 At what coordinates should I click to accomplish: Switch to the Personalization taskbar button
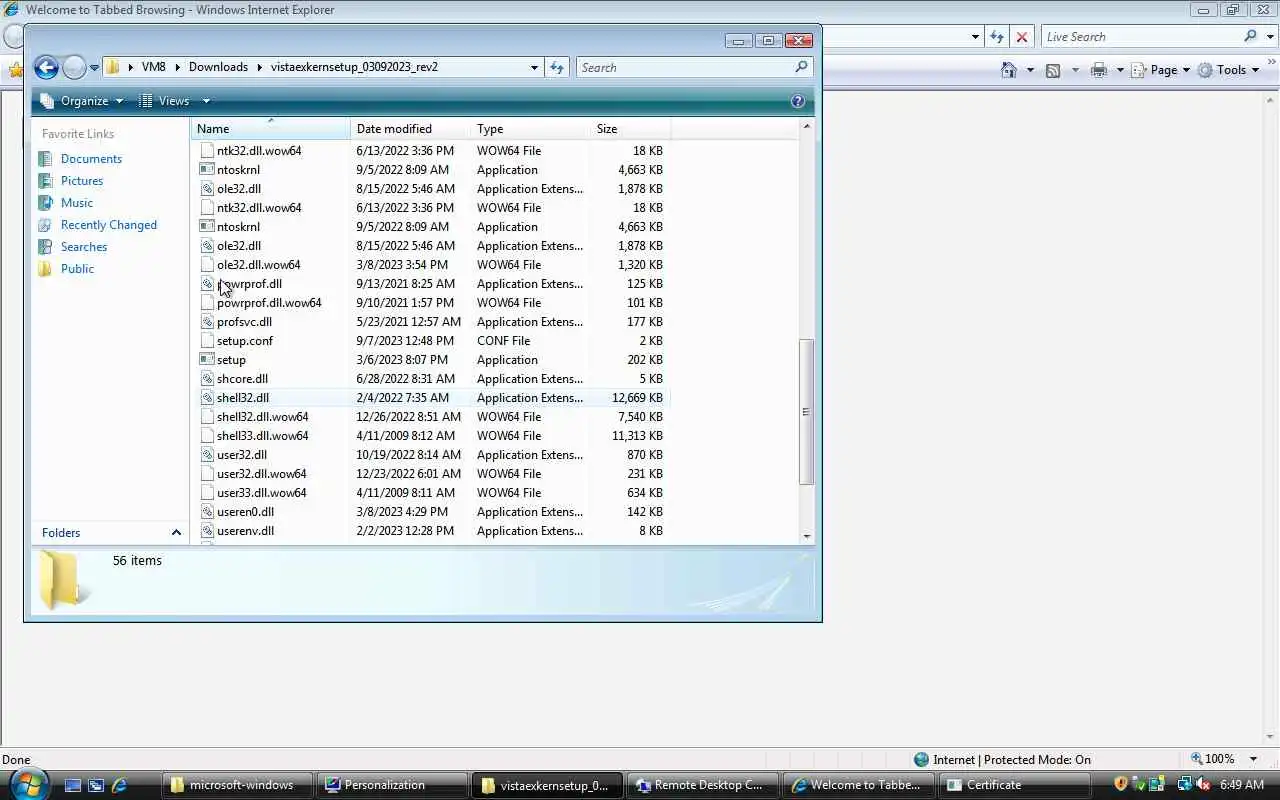click(395, 785)
